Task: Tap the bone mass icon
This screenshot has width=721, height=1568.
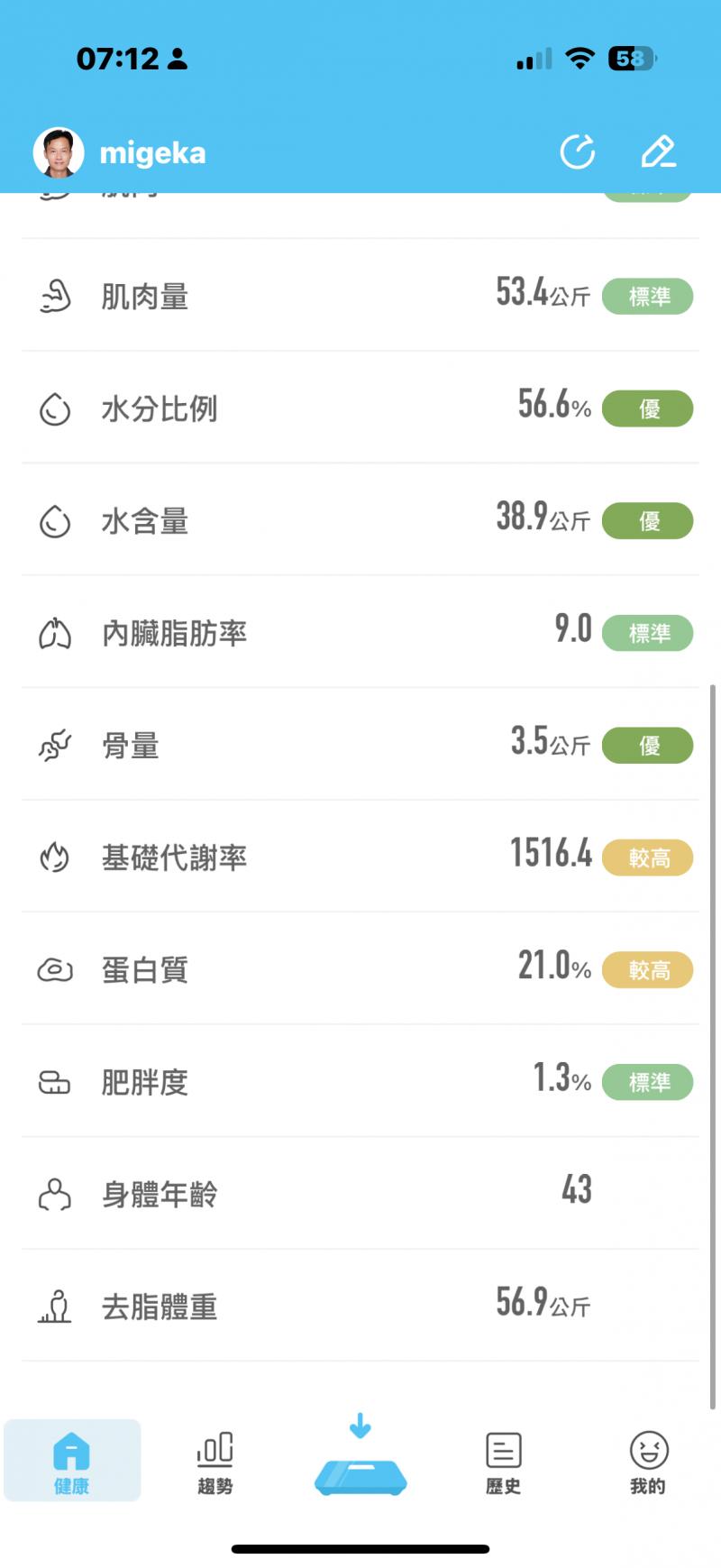Action: (55, 746)
